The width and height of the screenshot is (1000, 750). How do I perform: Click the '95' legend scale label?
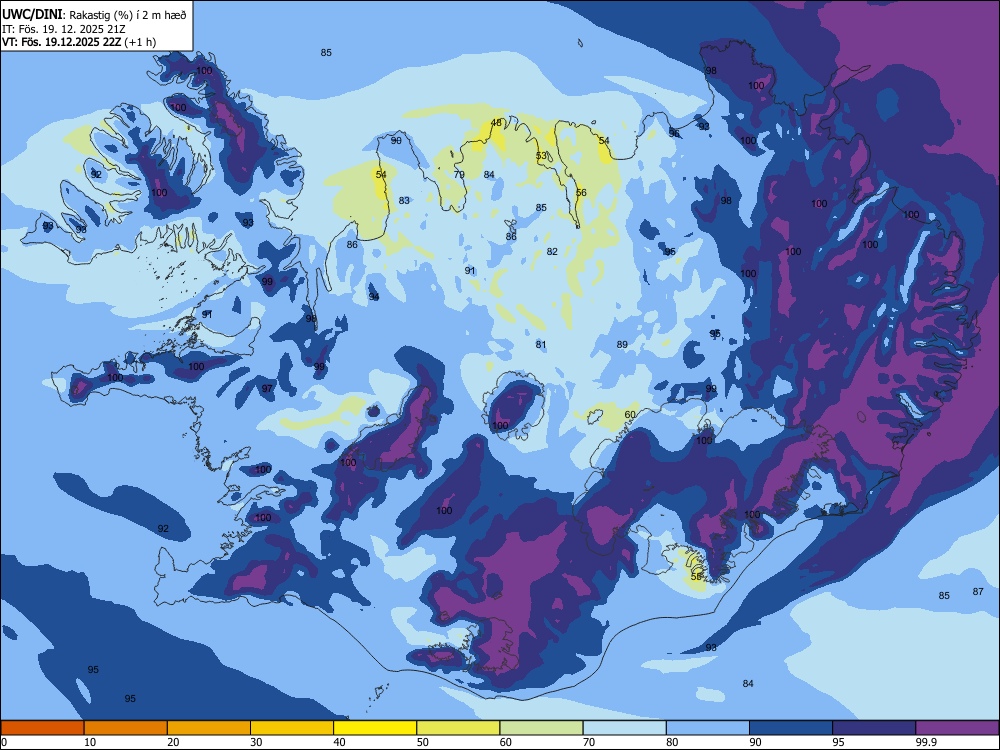[839, 742]
